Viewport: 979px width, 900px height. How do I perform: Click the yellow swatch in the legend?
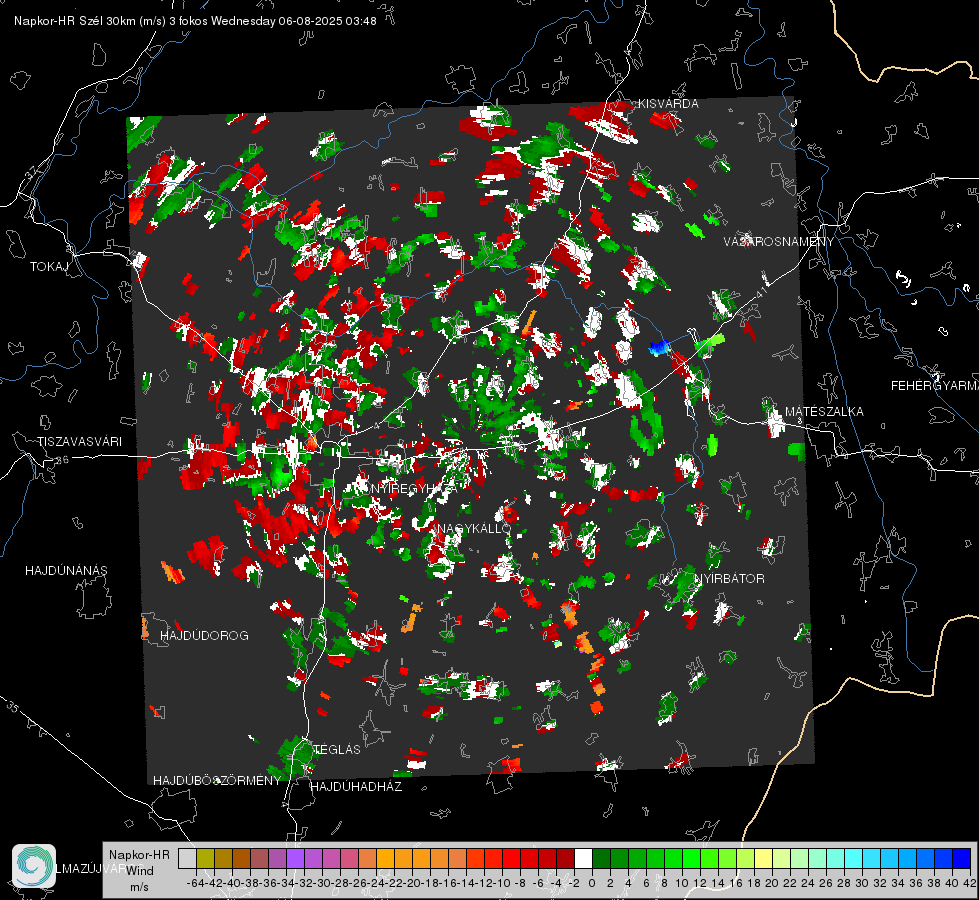point(763,859)
